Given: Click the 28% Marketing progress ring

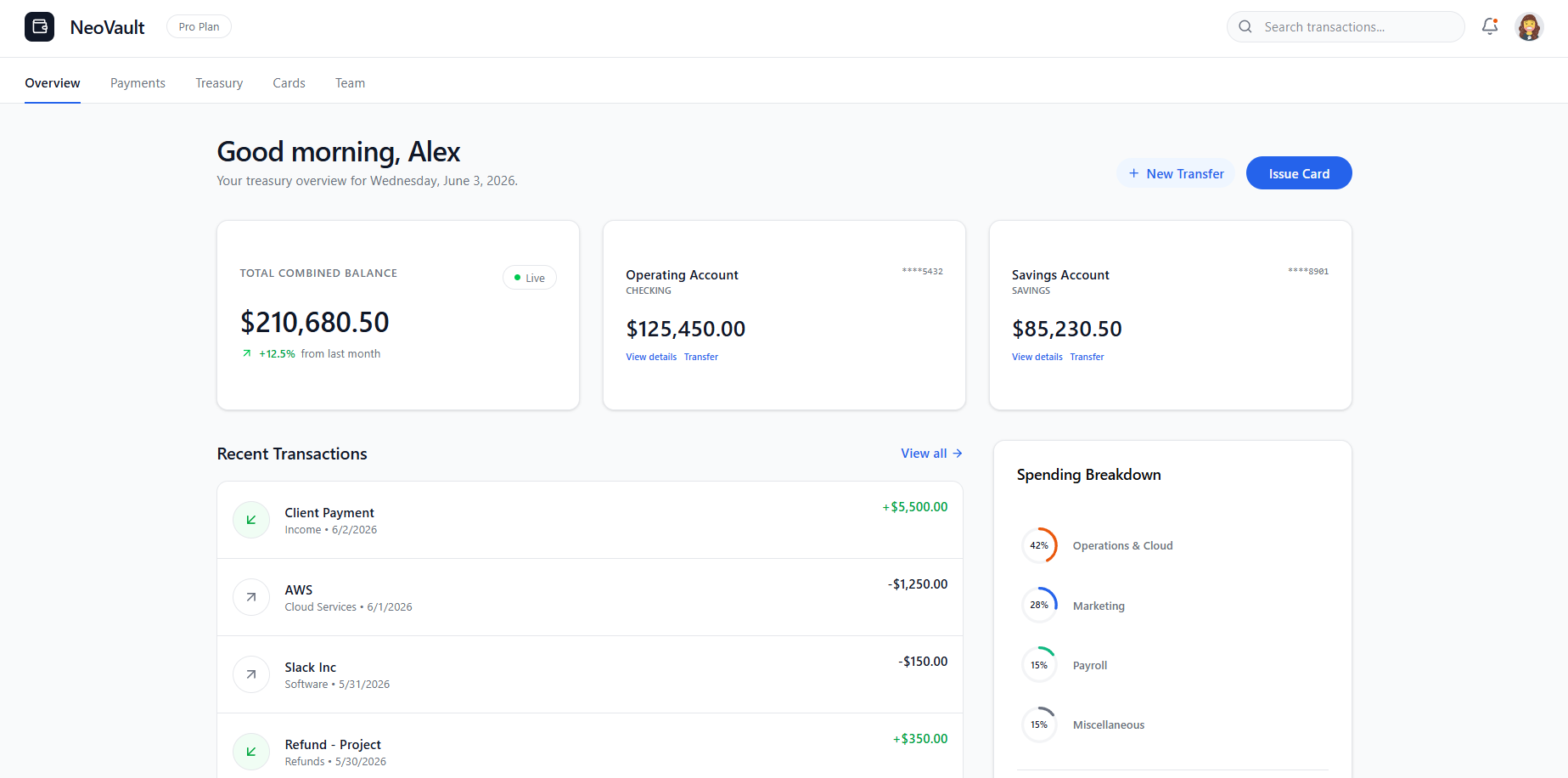Looking at the screenshot, I should pos(1039,605).
